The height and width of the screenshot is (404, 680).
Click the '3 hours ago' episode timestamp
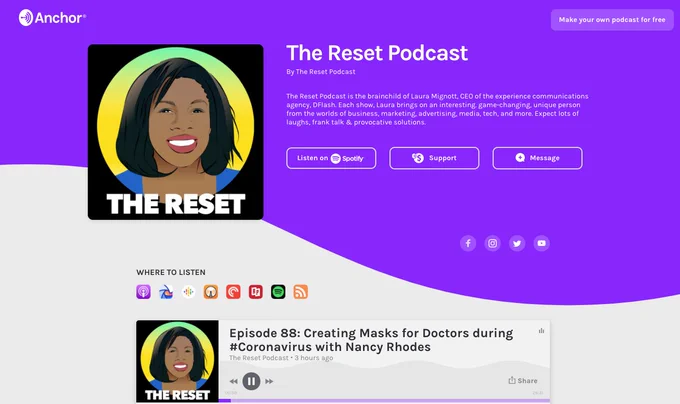pyautogui.click(x=314, y=358)
